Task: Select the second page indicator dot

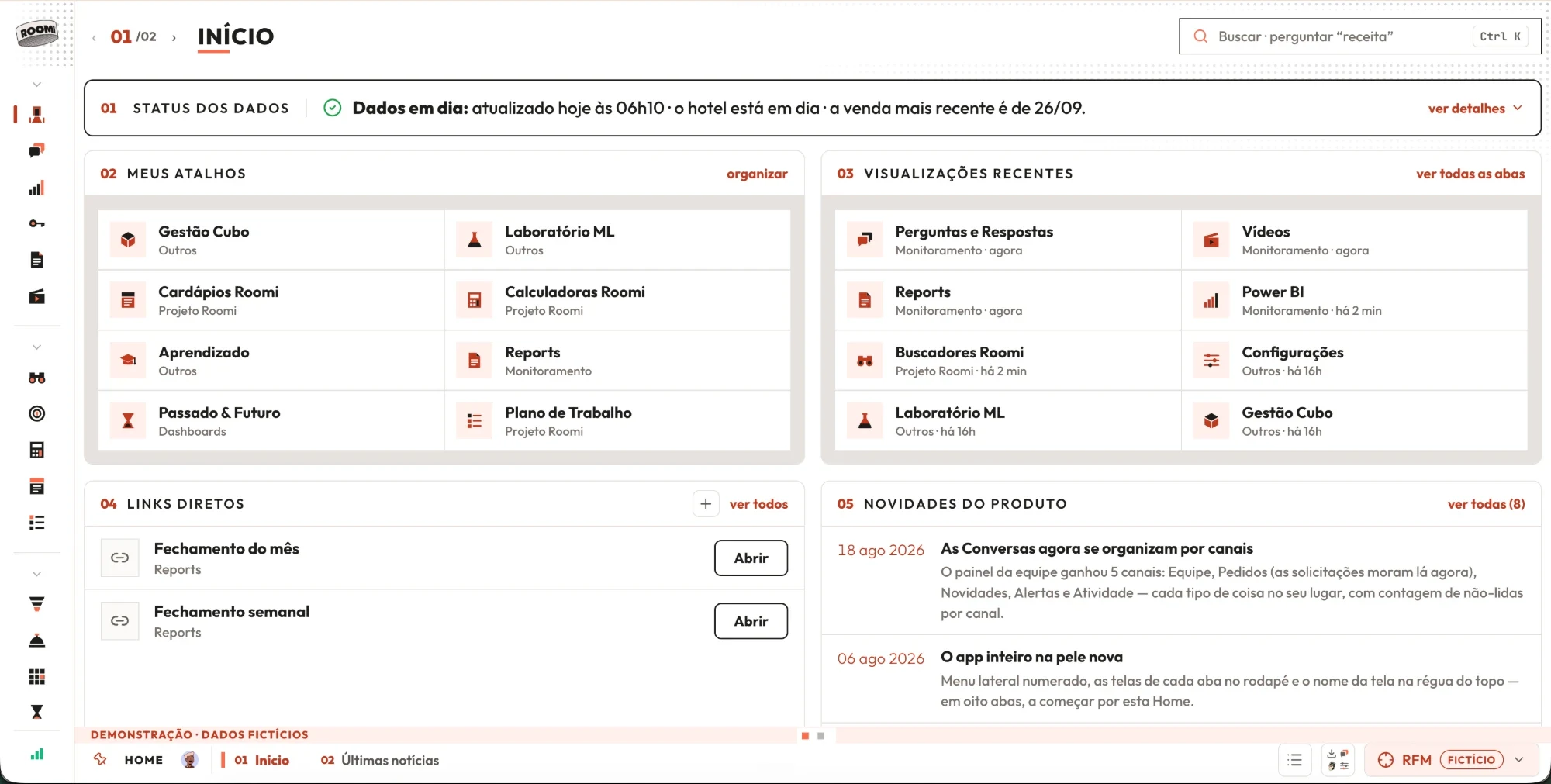Action: coord(821,736)
